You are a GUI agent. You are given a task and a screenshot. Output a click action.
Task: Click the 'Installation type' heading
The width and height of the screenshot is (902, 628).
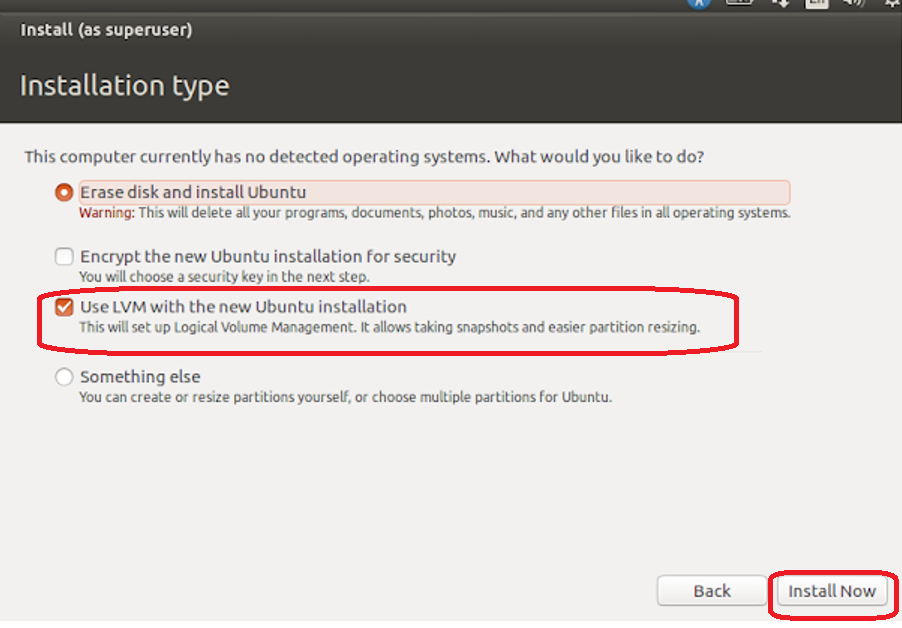click(124, 86)
